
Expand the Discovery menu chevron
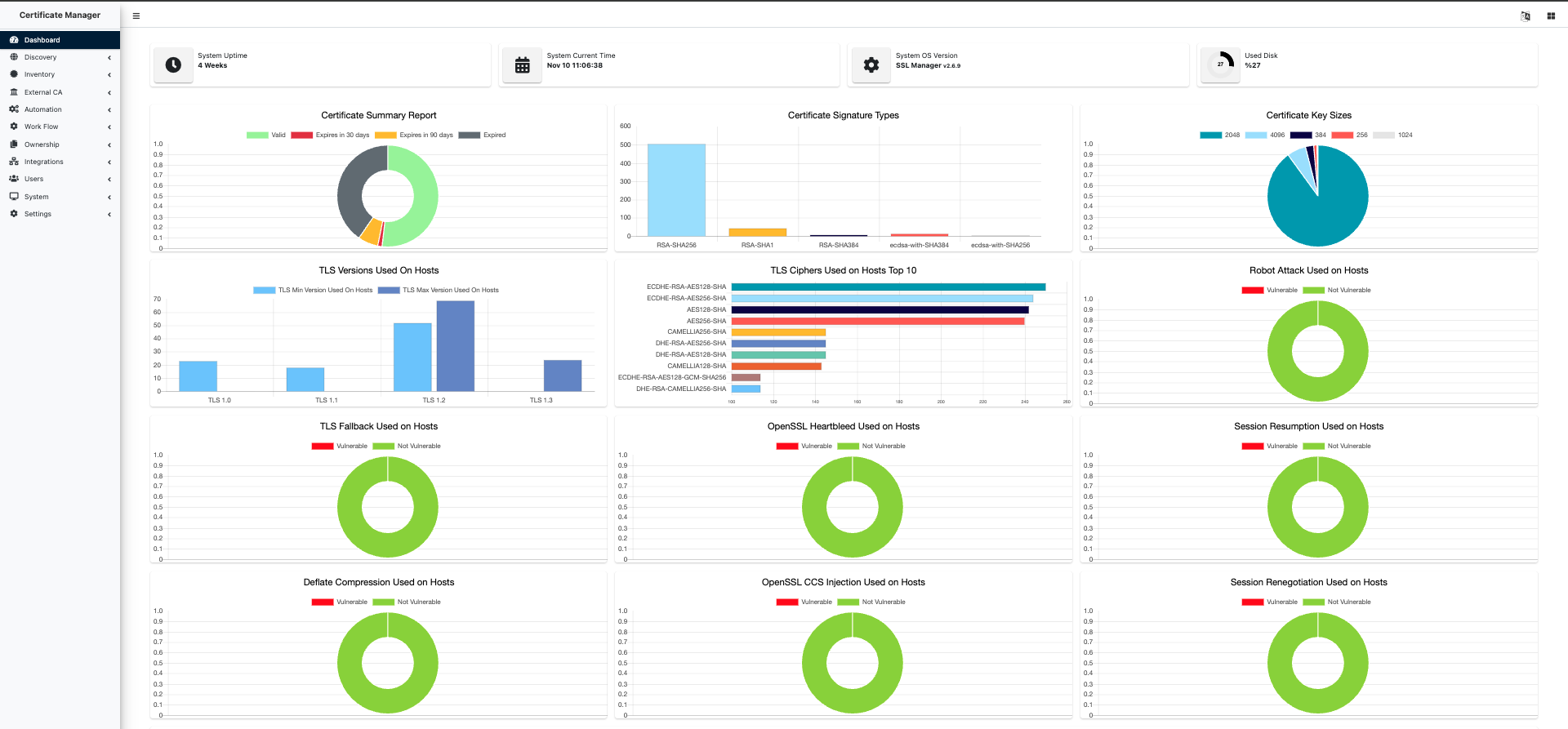coord(109,58)
